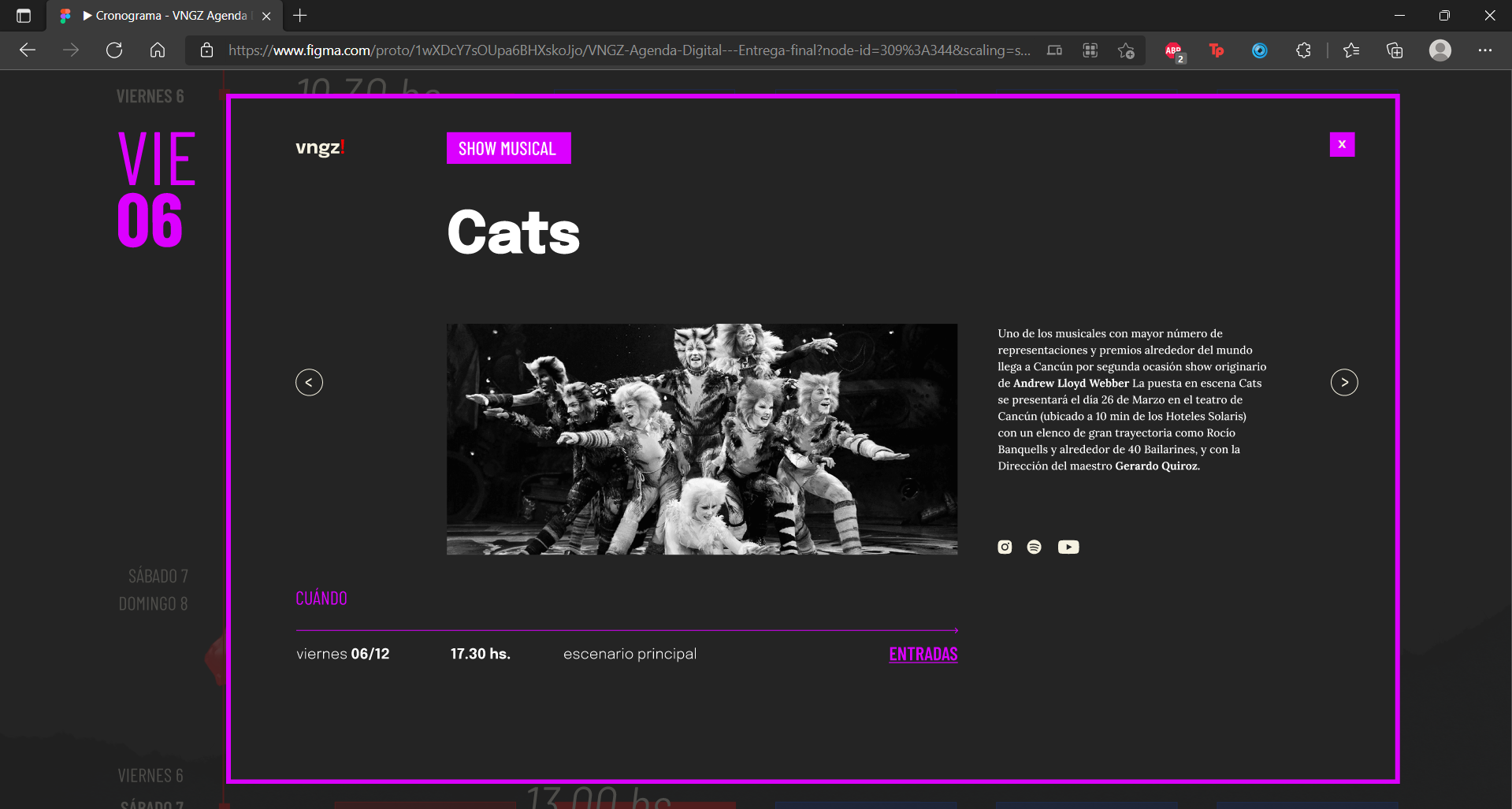
Task: Click 'Gerardo Quiroz.' in the description
Action: point(1157,466)
